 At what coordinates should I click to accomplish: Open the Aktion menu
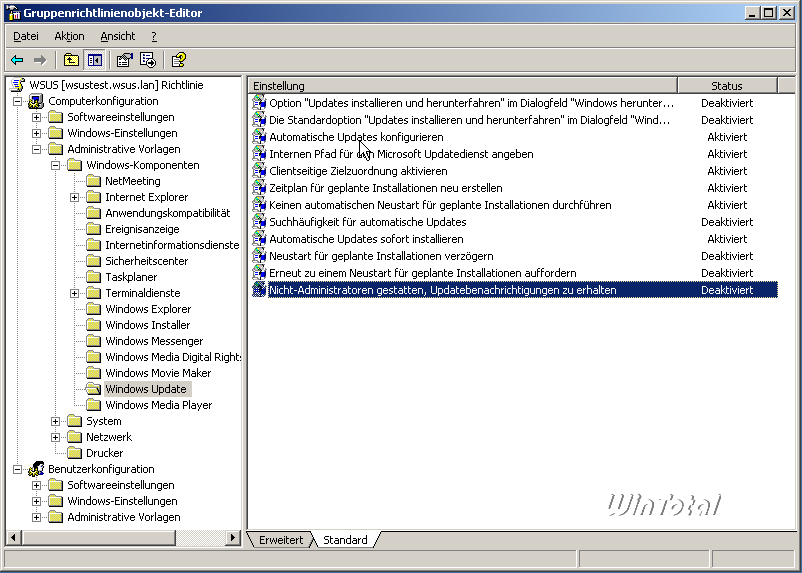point(69,36)
